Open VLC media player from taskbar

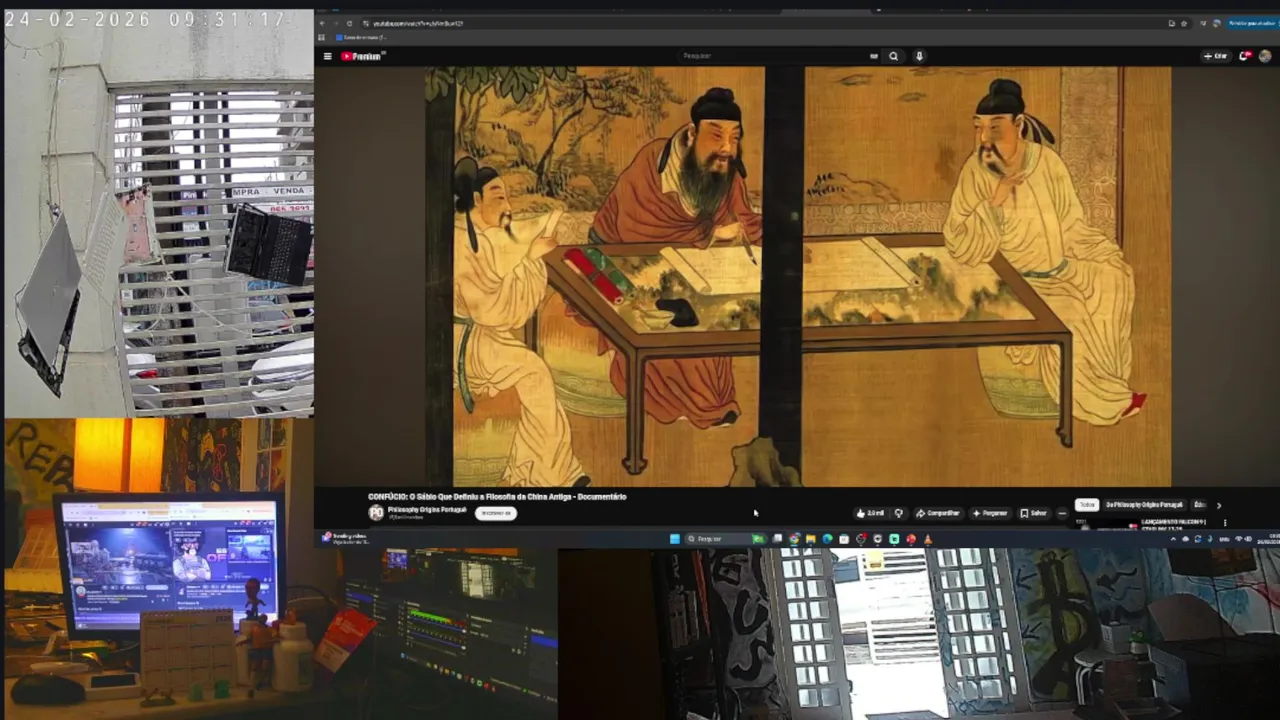(928, 538)
